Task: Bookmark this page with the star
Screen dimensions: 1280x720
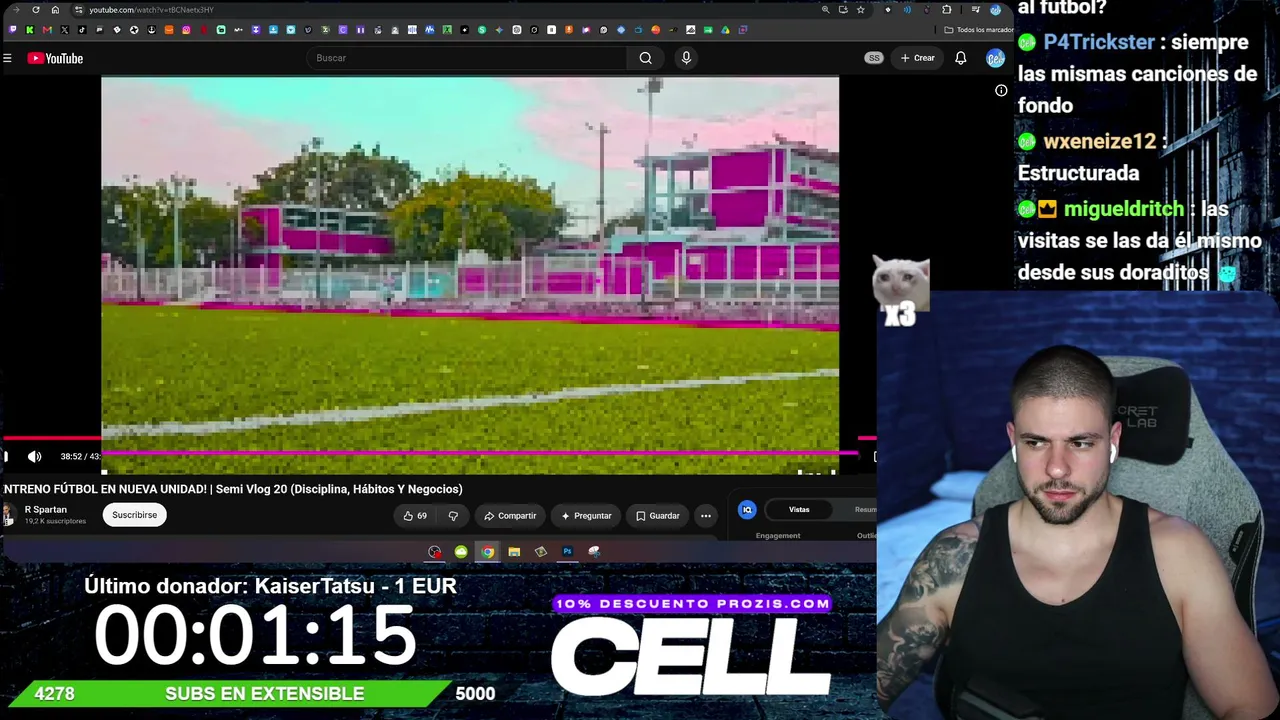Action: tap(860, 10)
